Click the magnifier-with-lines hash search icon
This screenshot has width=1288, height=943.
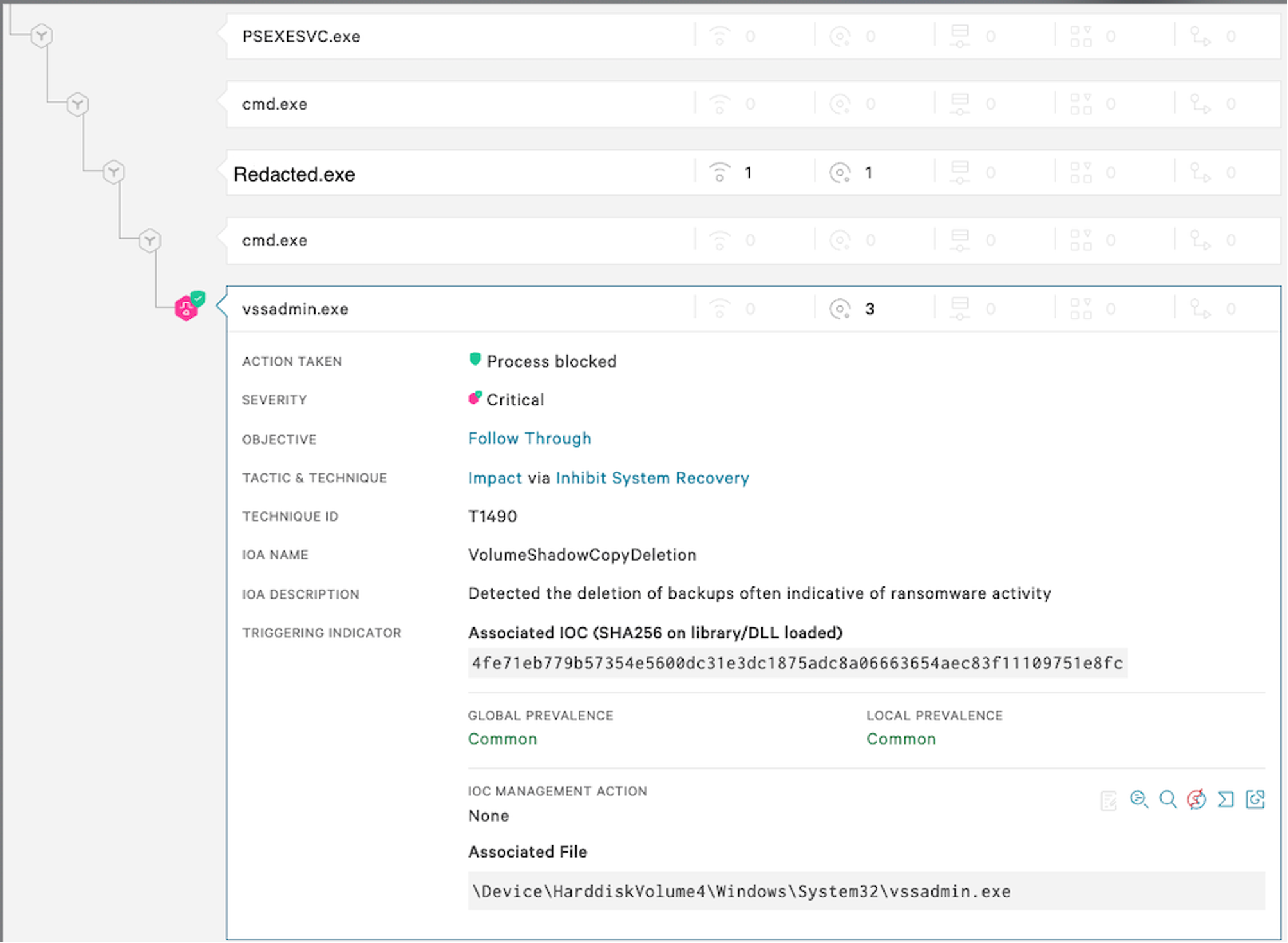point(1139,799)
